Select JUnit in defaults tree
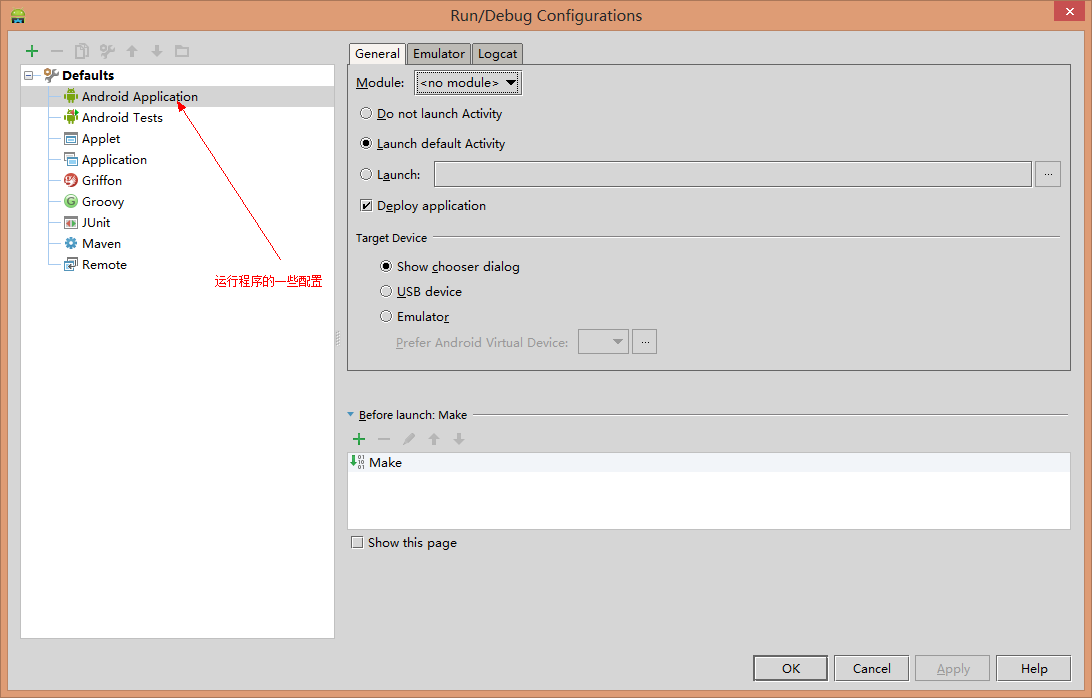Viewport: 1092px width, 698px height. click(96, 222)
